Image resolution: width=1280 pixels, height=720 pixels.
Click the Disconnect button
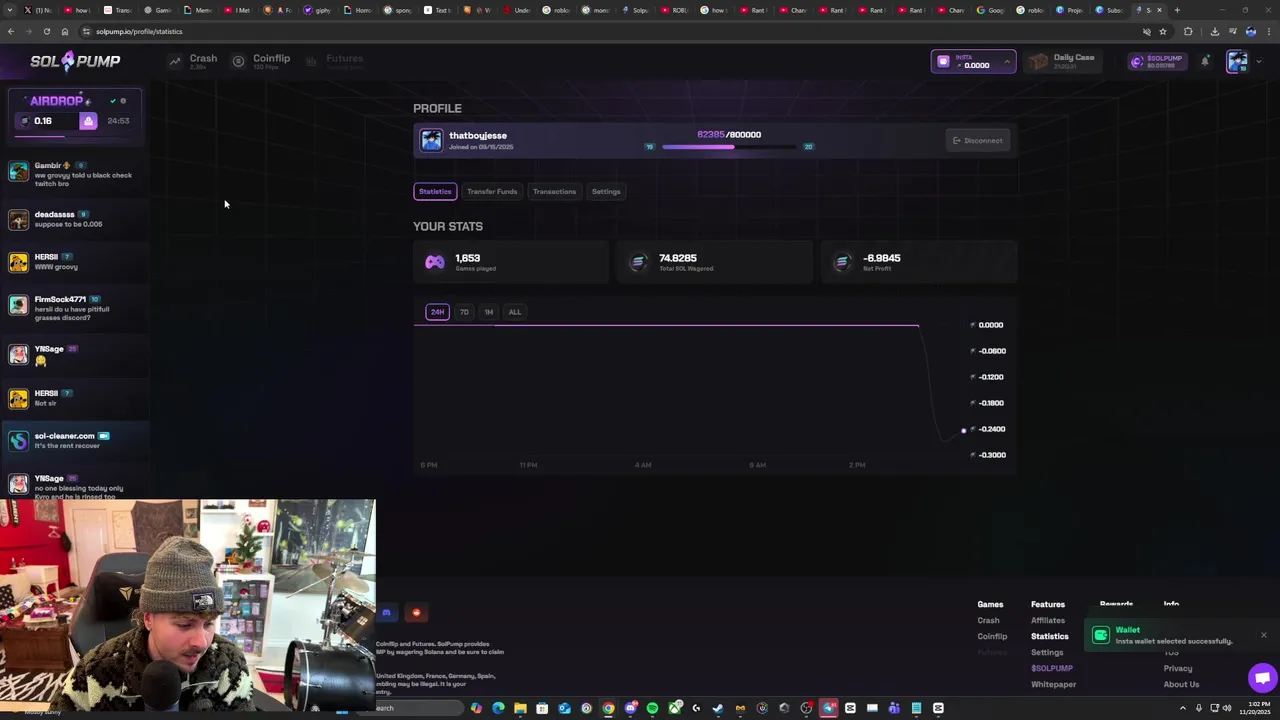(977, 141)
